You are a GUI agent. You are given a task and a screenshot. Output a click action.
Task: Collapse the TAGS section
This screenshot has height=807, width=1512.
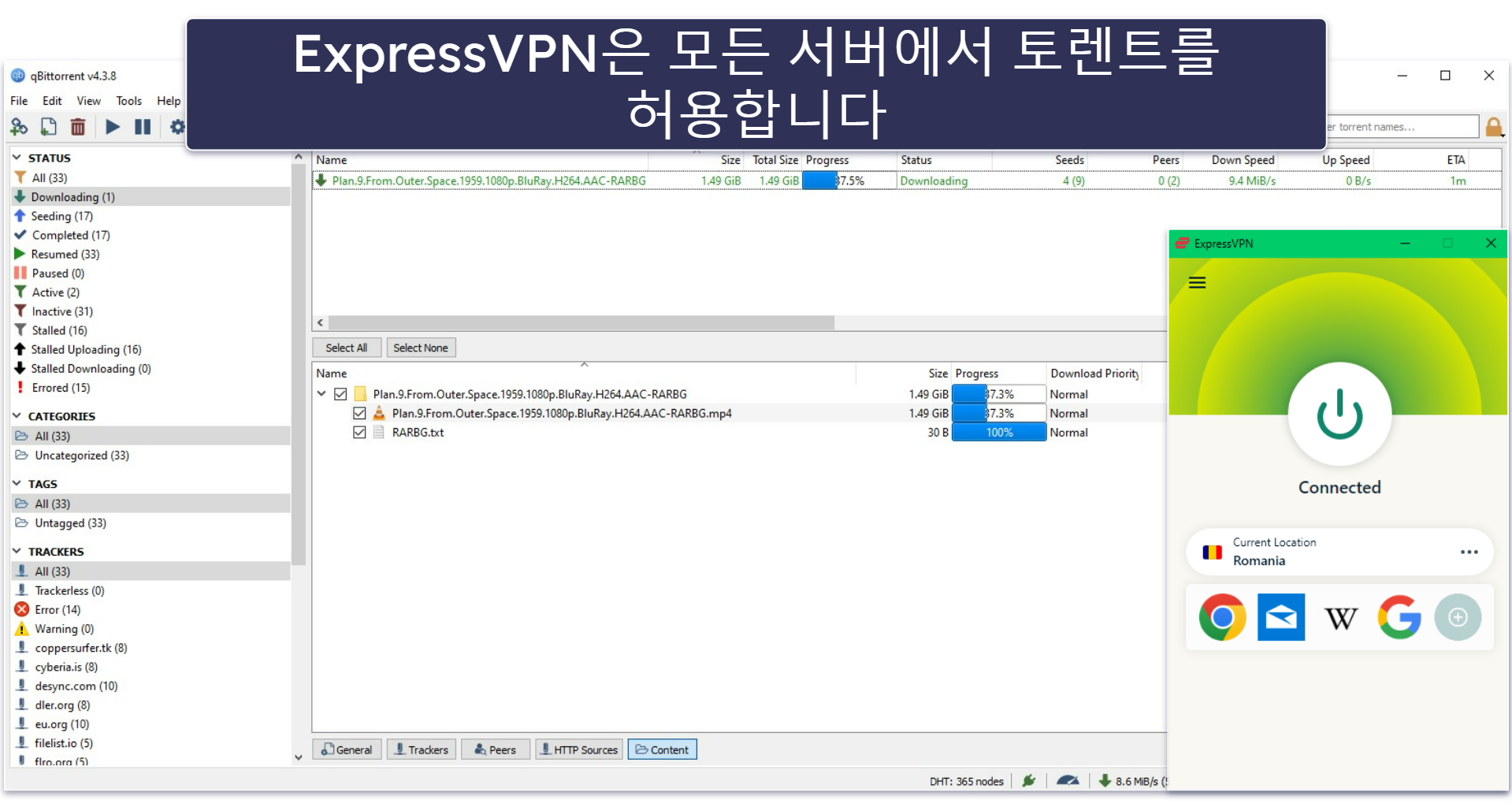tap(17, 483)
